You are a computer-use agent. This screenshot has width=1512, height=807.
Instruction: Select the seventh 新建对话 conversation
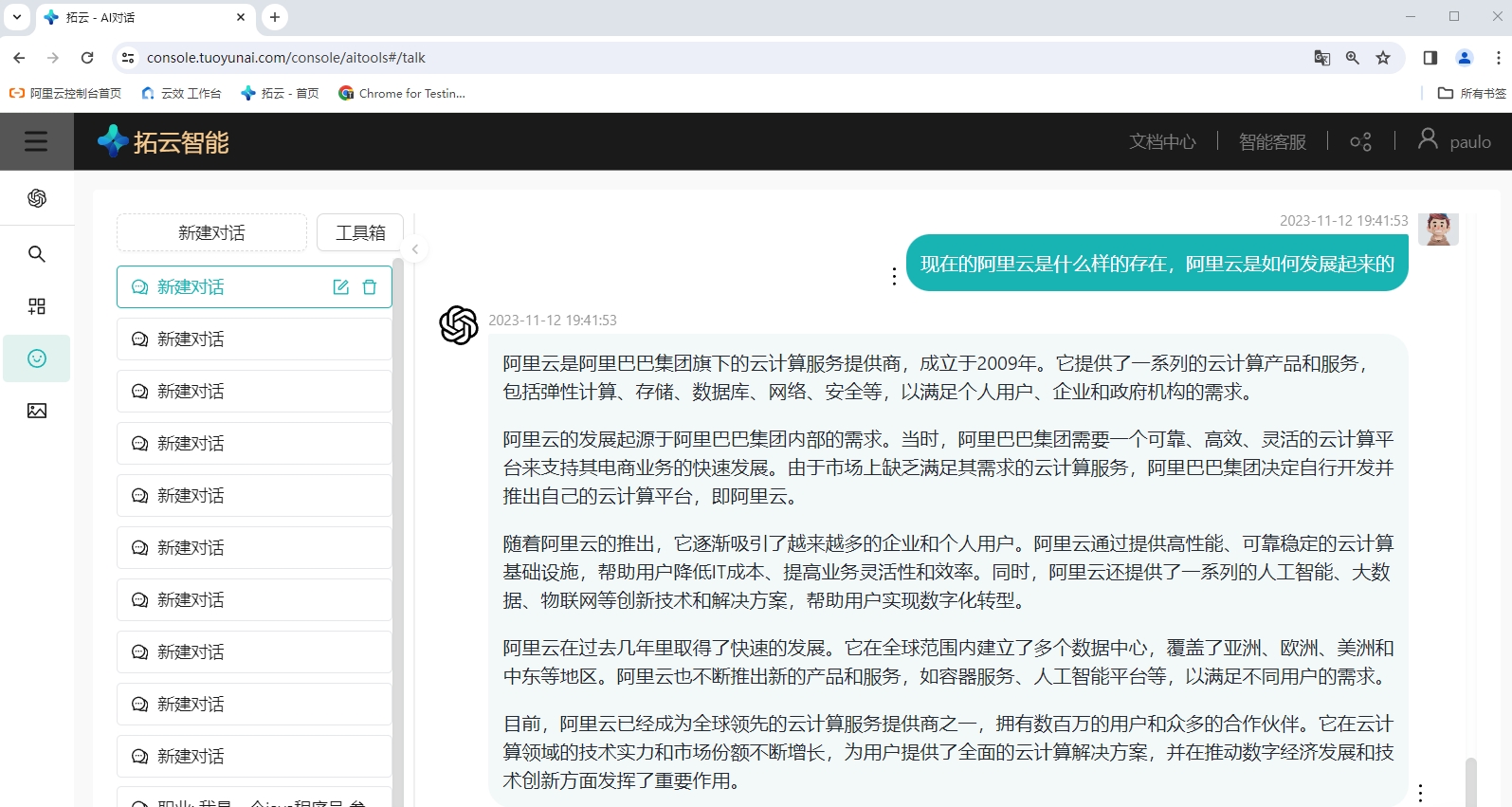(x=254, y=599)
